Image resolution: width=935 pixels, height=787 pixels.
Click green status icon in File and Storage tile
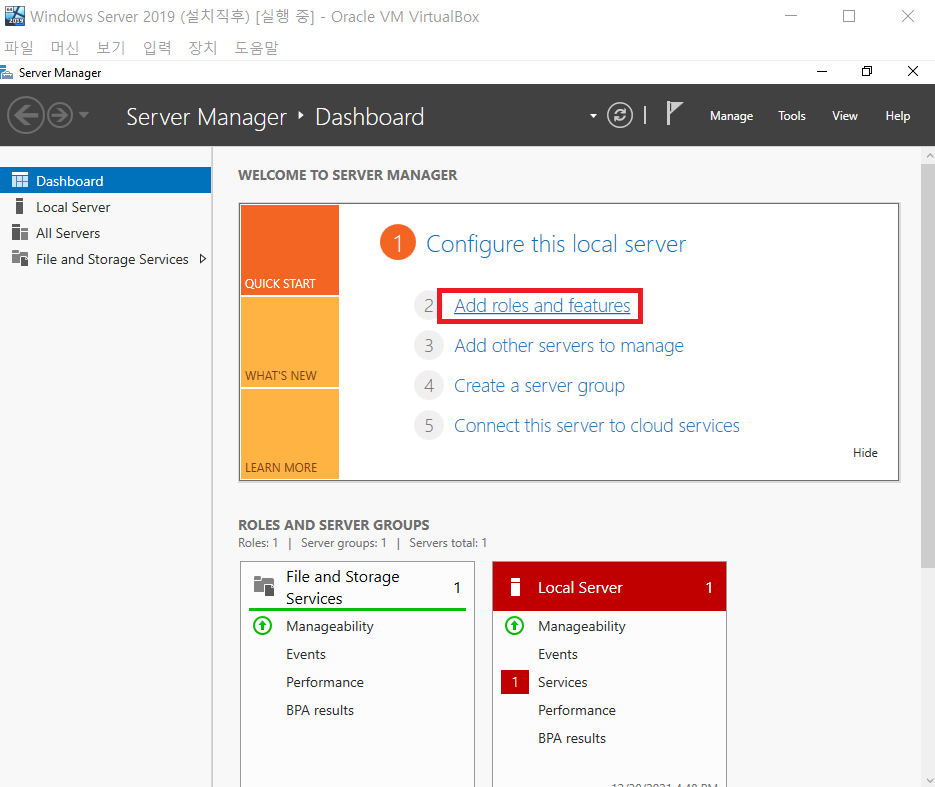coord(262,625)
